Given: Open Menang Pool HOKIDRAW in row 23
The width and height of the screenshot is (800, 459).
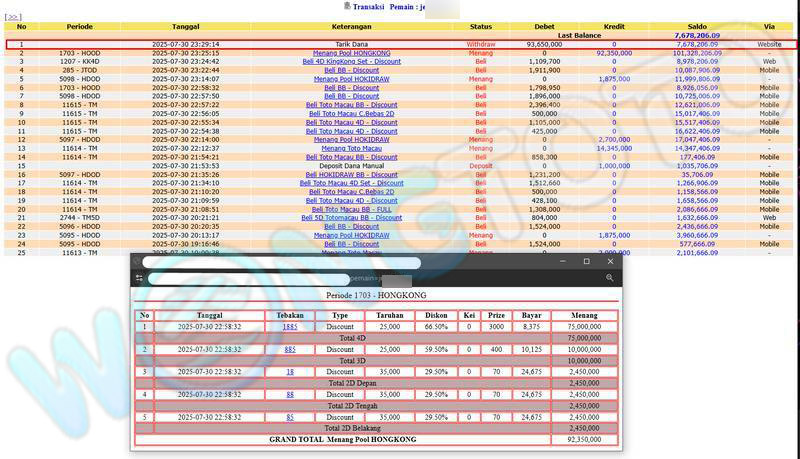Looking at the screenshot, I should (352, 235).
